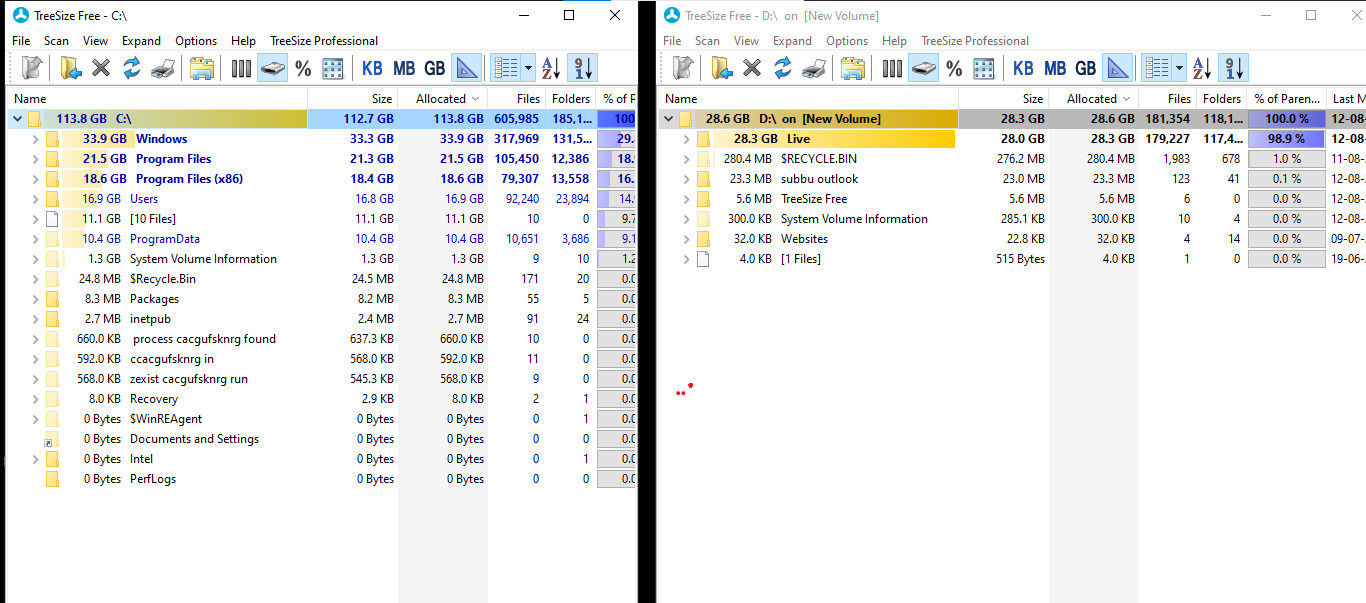Click Refresh icon in the C:\ window toolbar

[131, 68]
